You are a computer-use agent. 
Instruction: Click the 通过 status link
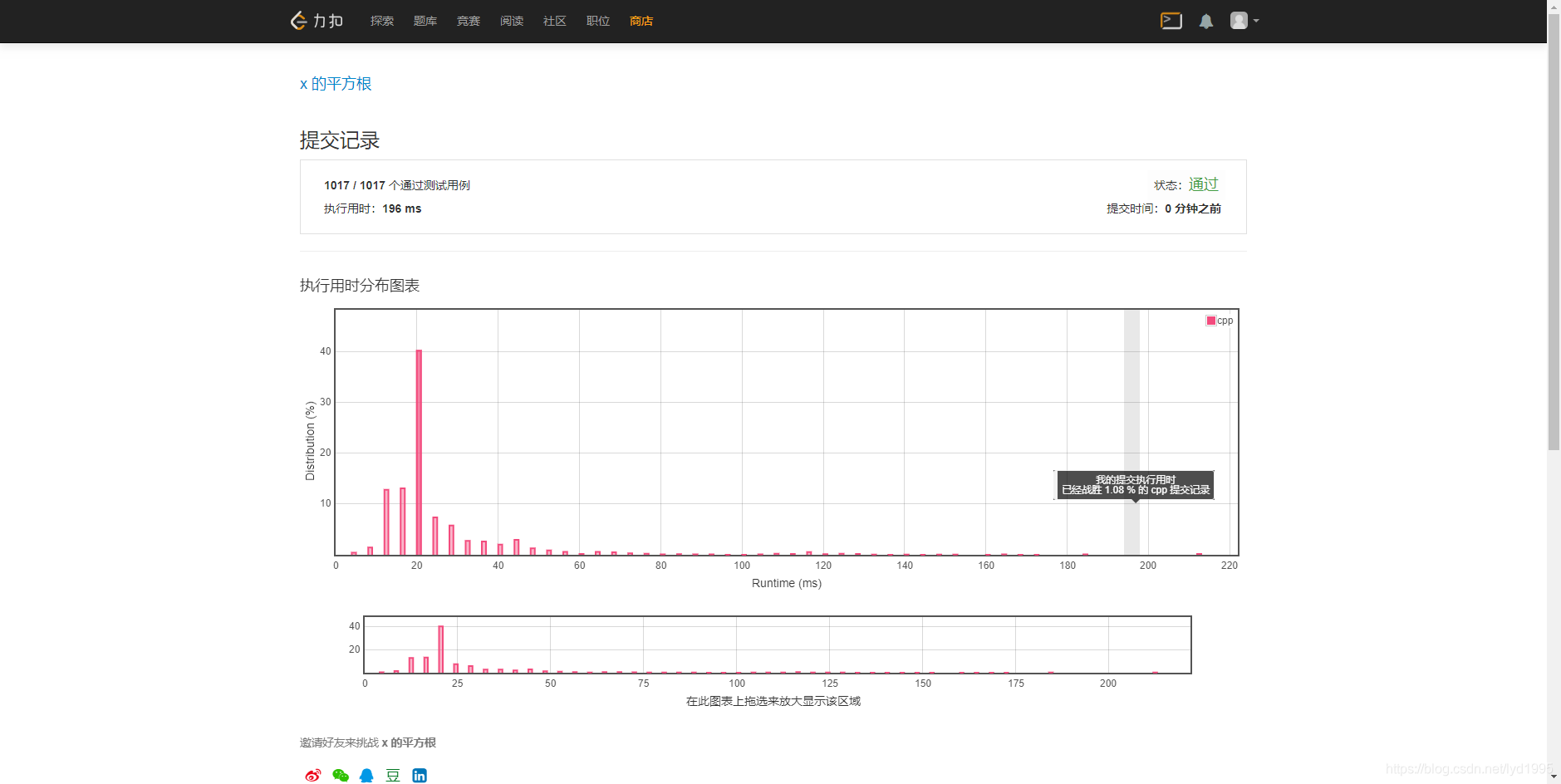click(1203, 184)
